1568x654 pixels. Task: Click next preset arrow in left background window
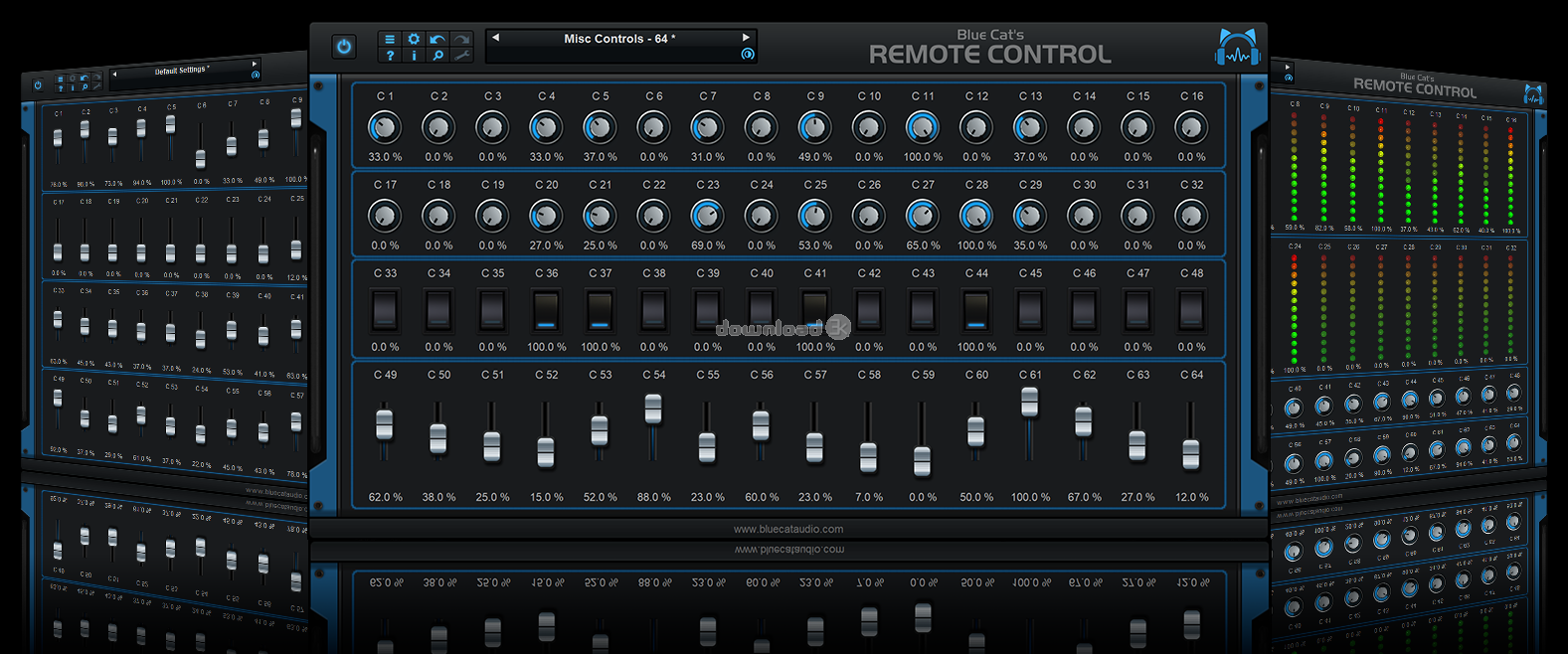(x=255, y=64)
